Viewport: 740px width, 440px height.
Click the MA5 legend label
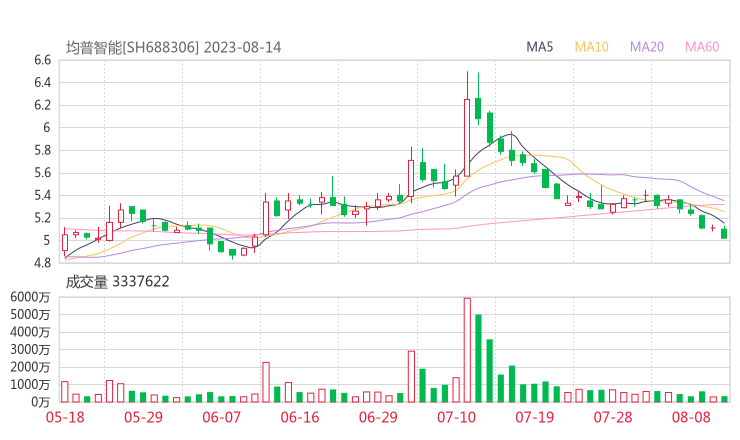point(539,47)
